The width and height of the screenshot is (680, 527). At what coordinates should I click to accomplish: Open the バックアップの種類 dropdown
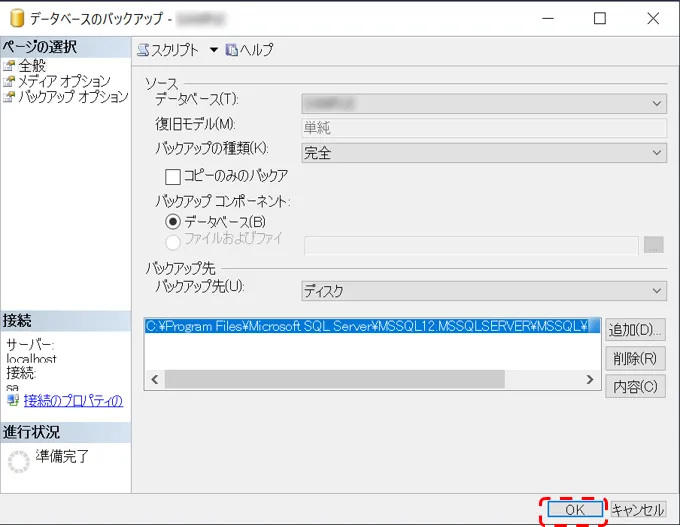657,153
